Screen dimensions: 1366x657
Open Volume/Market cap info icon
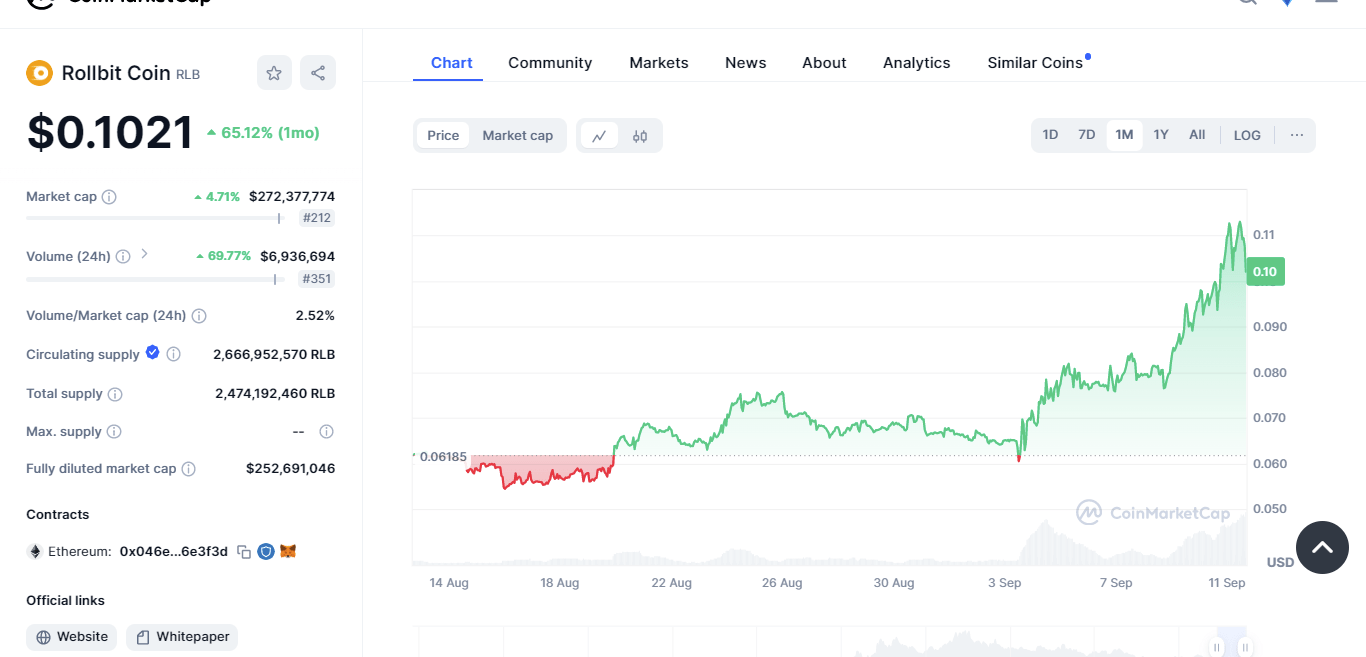click(x=199, y=316)
